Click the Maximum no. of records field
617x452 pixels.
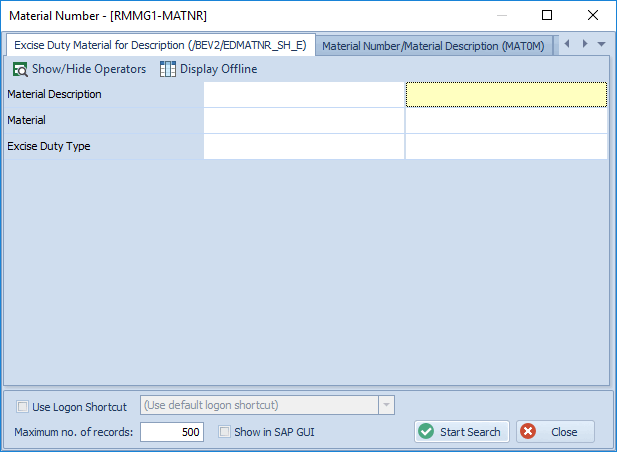coord(172,432)
